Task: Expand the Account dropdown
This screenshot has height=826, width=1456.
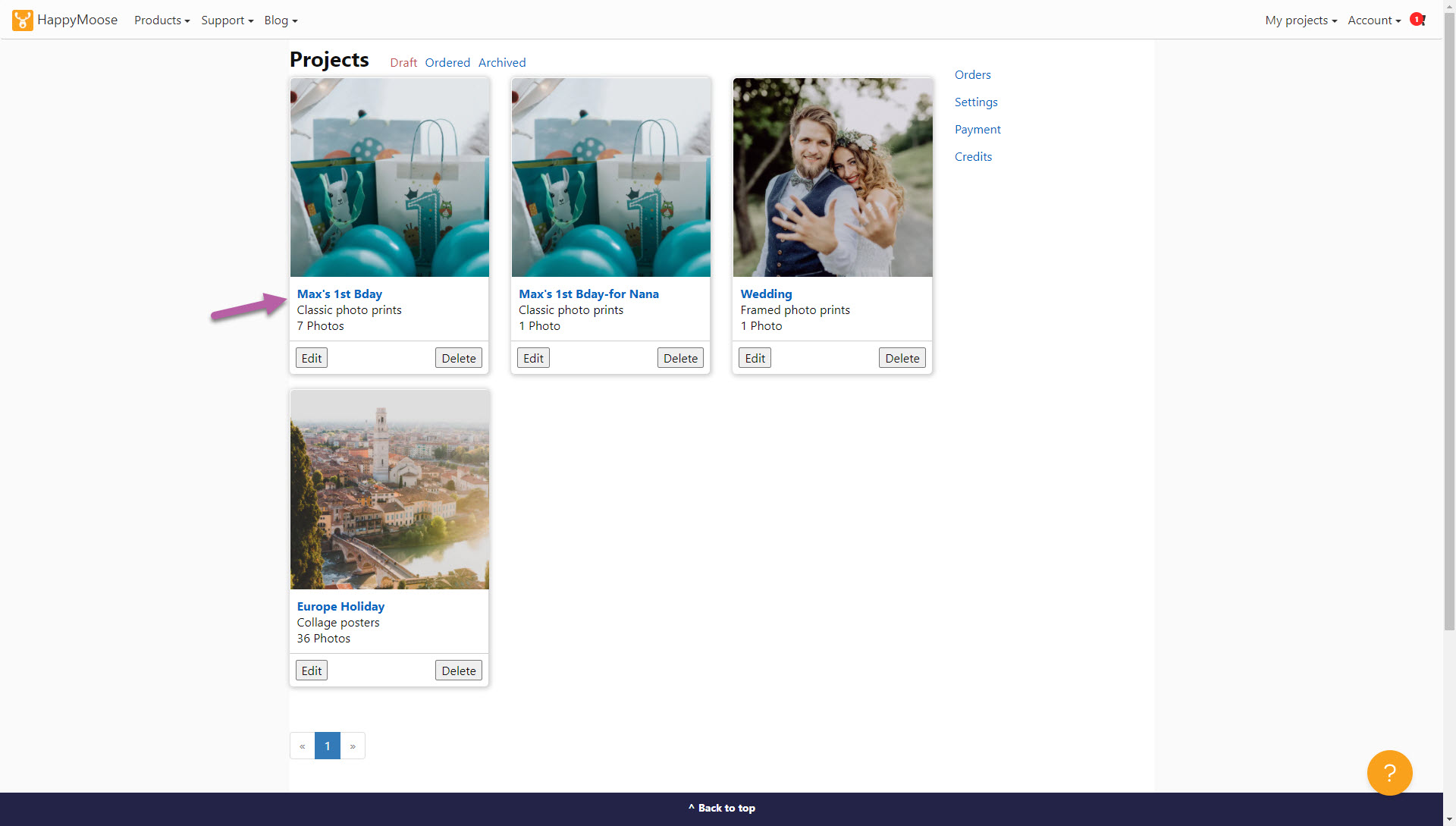Action: [x=1373, y=20]
